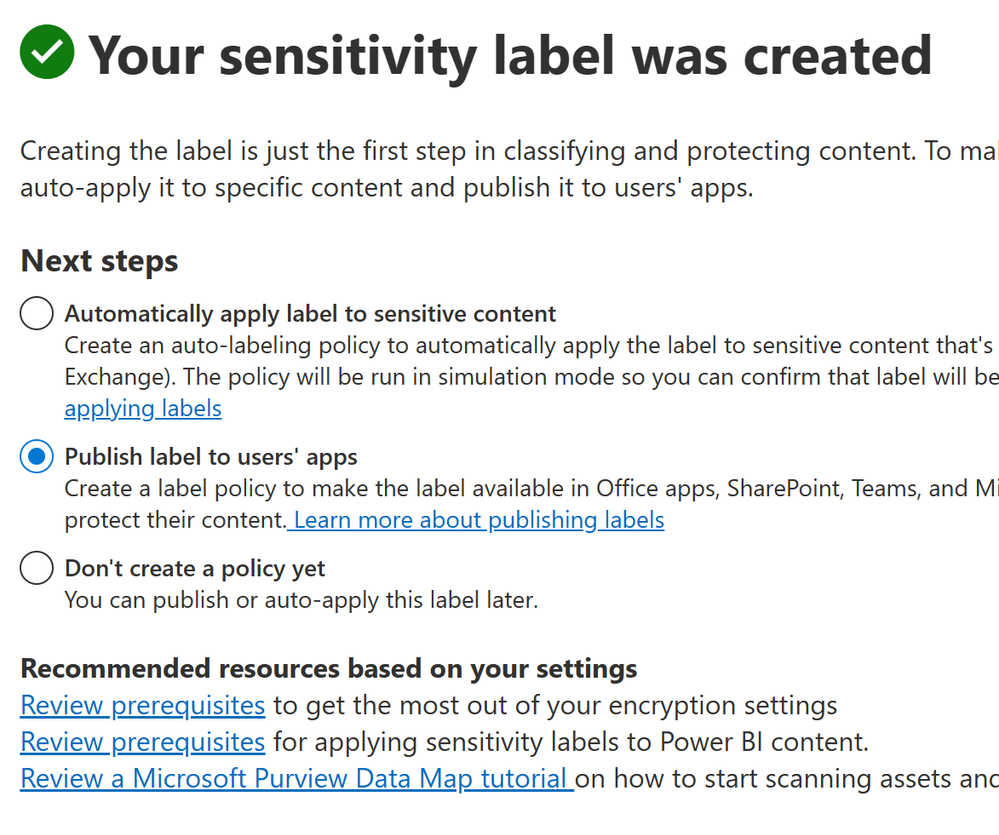Click the Your sensitivity label was created heading

tap(510, 55)
